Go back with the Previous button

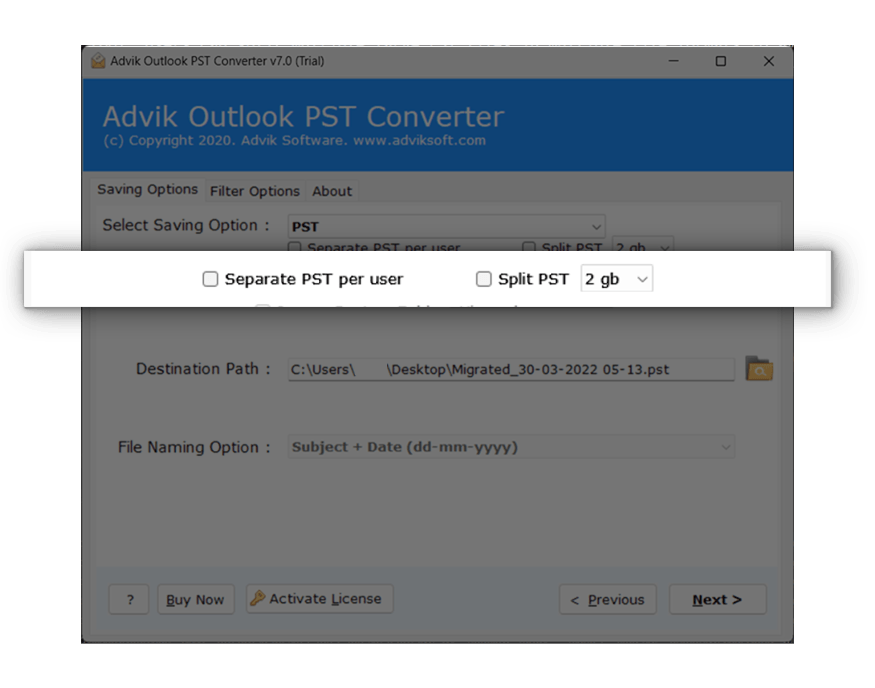point(608,600)
